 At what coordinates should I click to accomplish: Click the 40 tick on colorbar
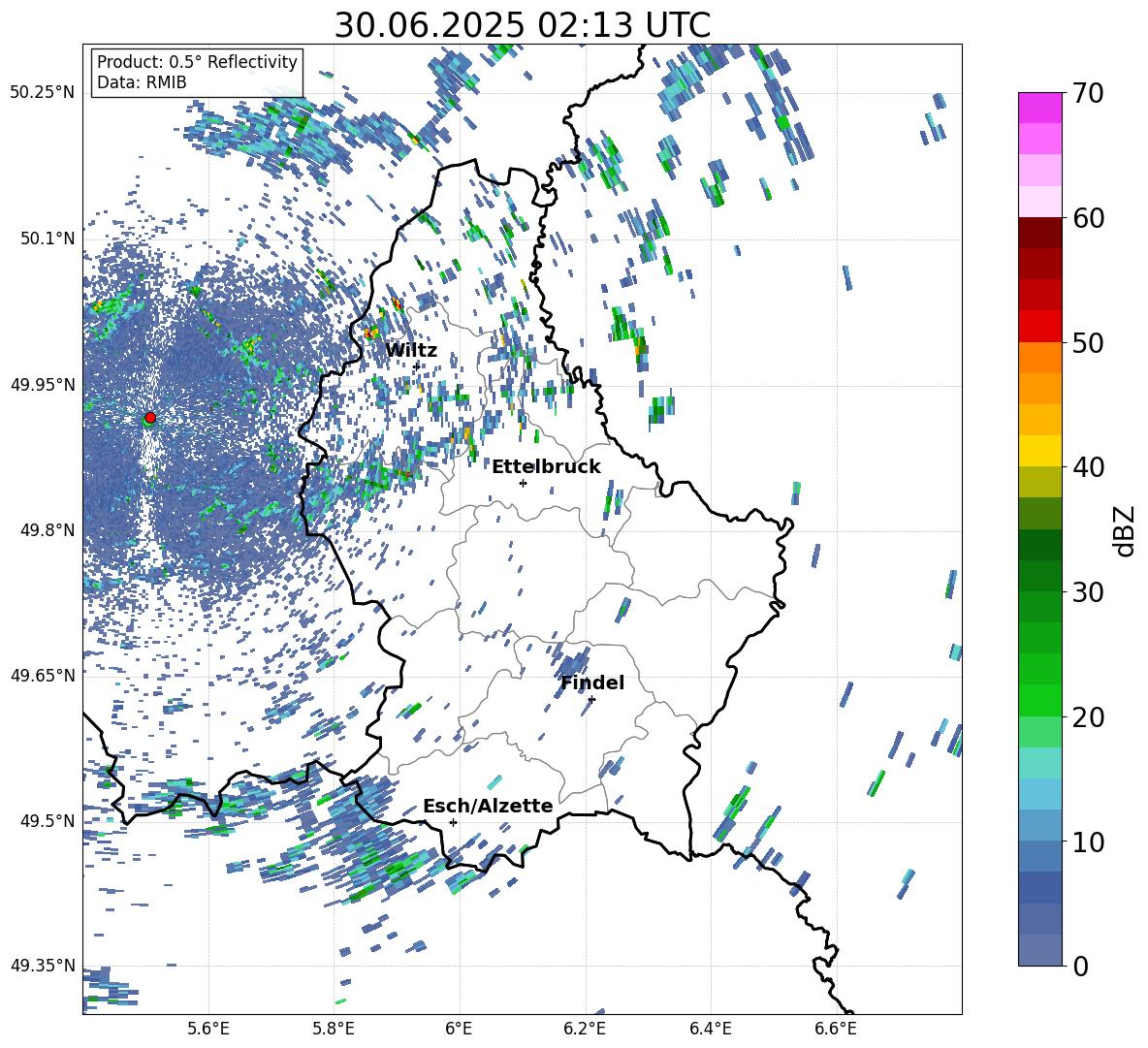coord(1087,467)
